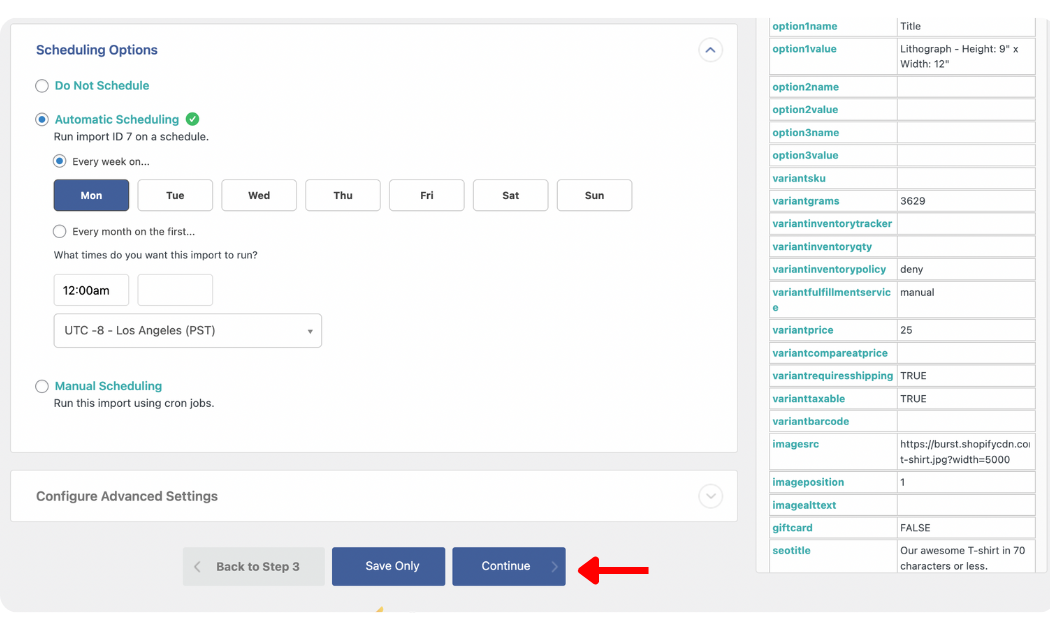Enable Manual Scheduling
The height and width of the screenshot is (630, 1050).
click(41, 386)
